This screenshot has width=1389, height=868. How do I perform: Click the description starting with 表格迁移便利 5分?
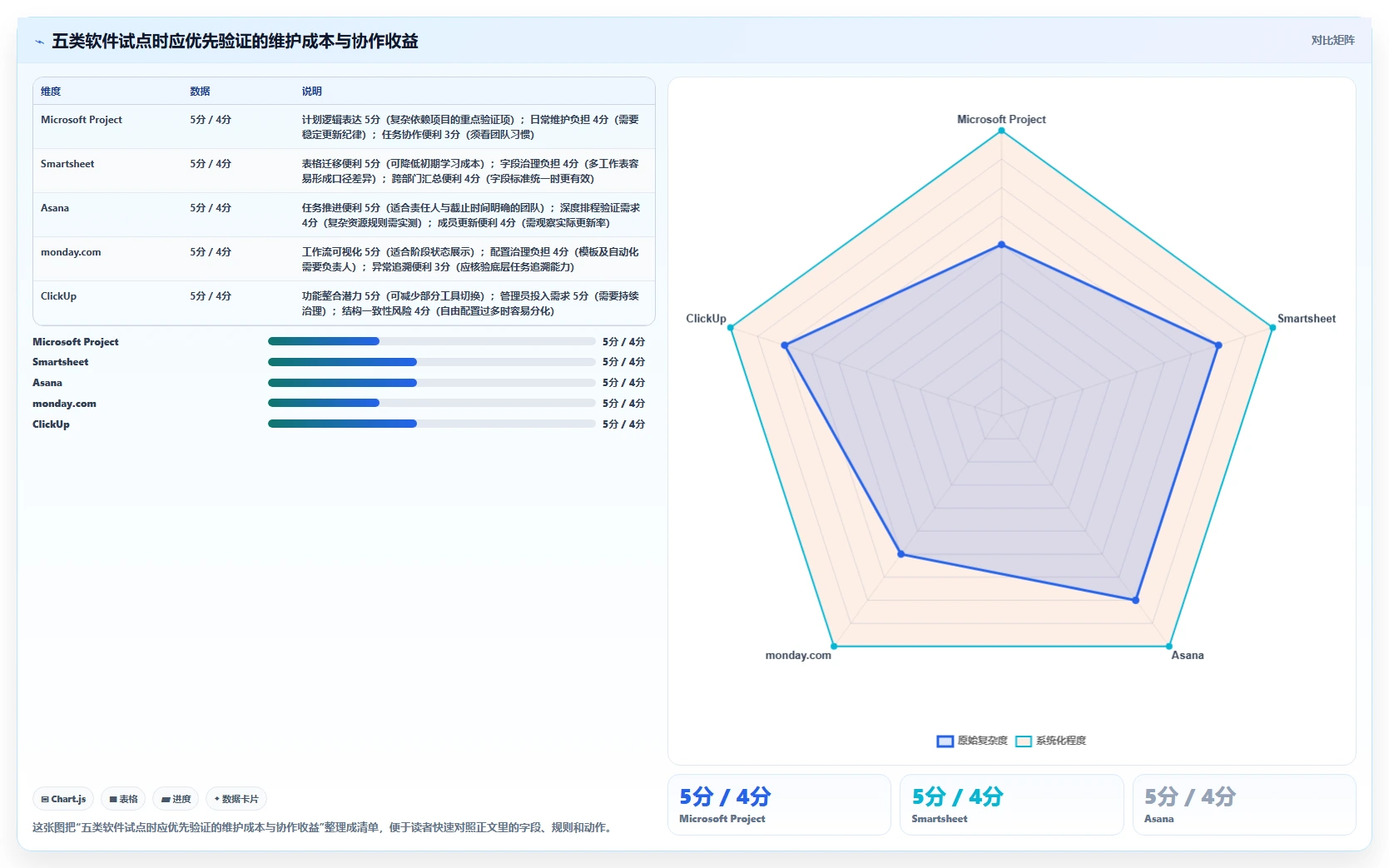tap(470, 171)
